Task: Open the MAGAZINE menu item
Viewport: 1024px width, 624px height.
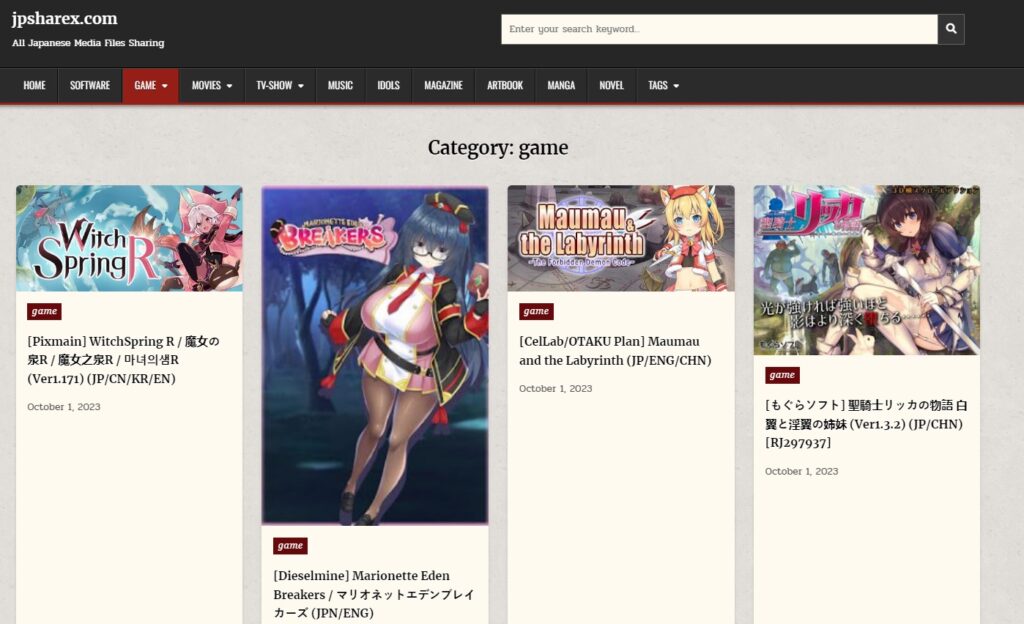Action: click(443, 86)
